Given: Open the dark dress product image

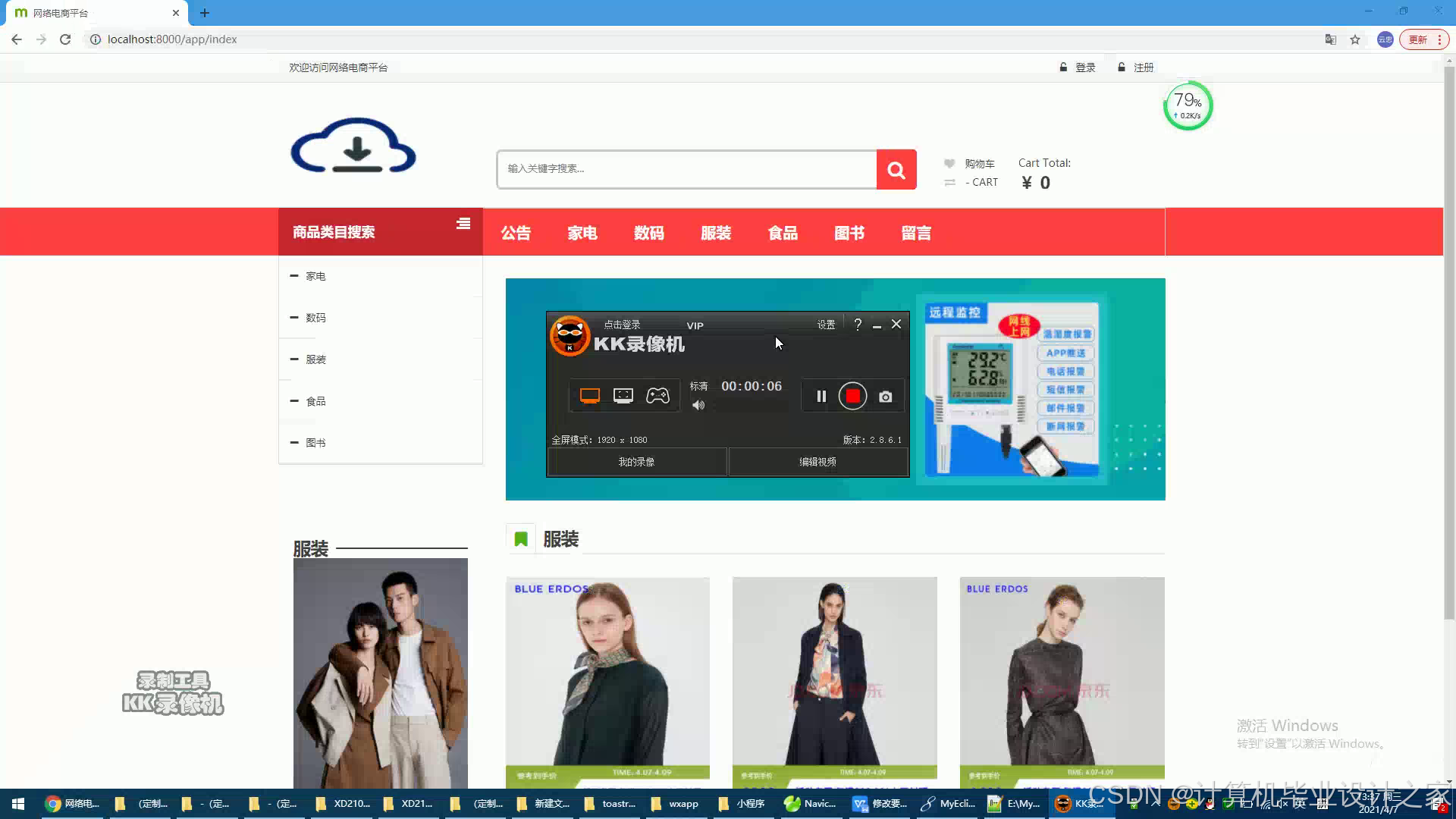Looking at the screenshot, I should point(1062,682).
